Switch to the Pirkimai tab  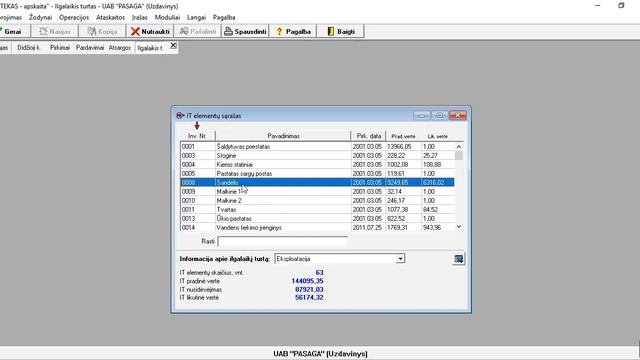[x=60, y=48]
